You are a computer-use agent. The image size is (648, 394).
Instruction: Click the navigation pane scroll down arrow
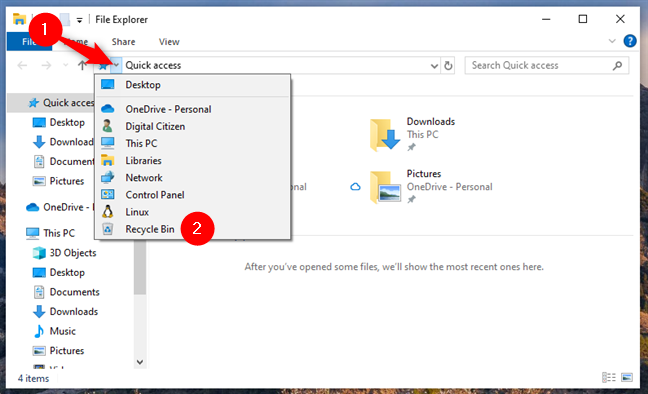[140, 362]
